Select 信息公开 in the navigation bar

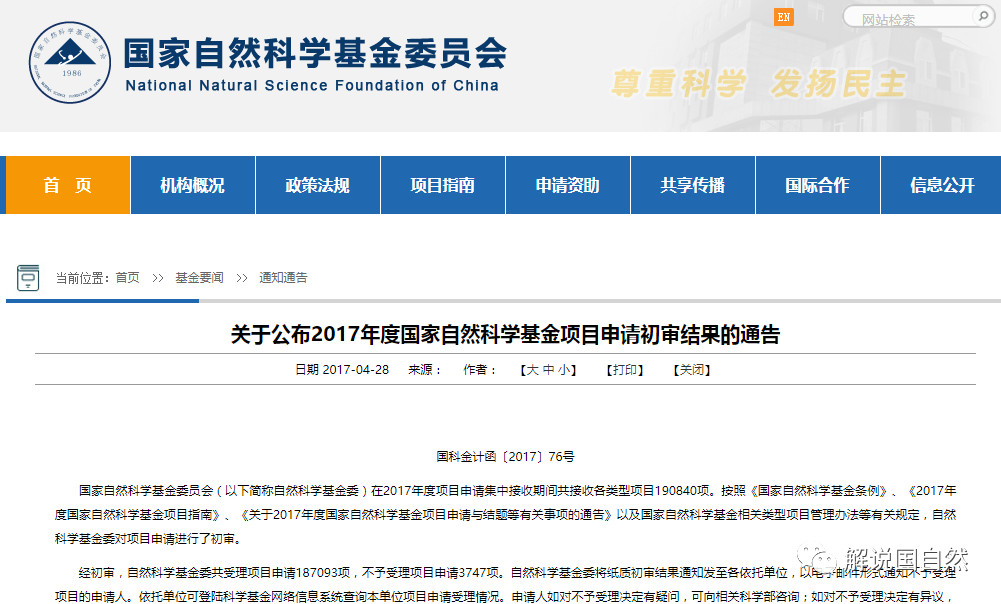942,185
